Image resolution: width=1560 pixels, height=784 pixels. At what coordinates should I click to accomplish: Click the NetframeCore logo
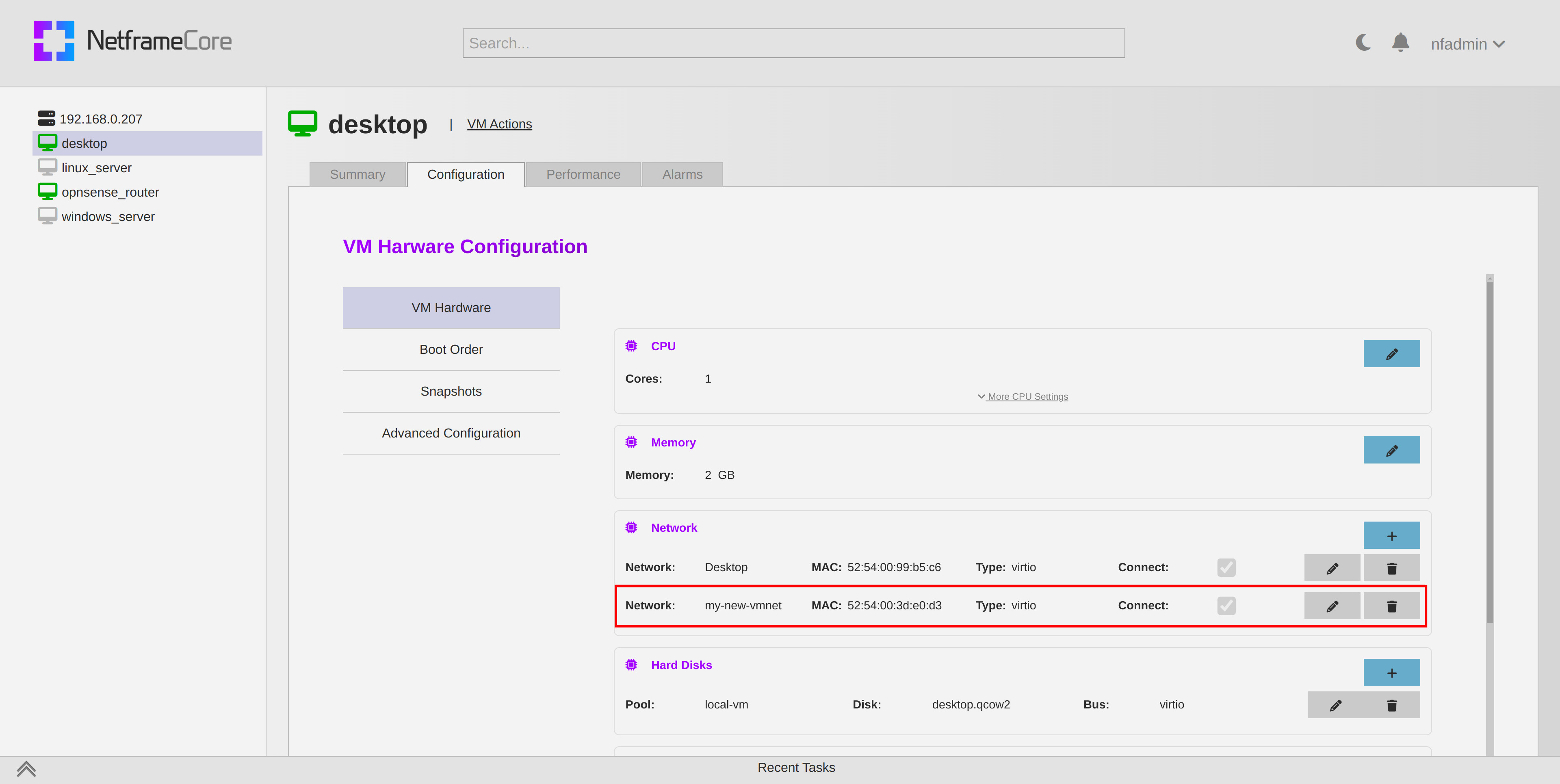pyautogui.click(x=132, y=41)
